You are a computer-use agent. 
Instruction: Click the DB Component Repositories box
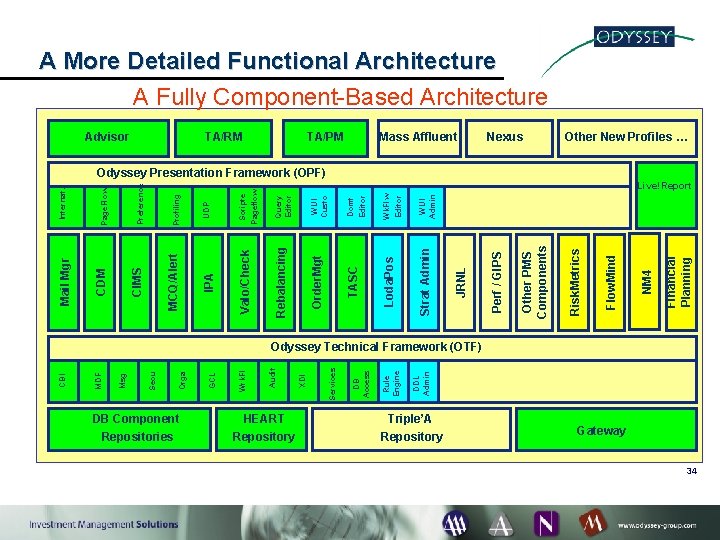pyautogui.click(x=129, y=429)
